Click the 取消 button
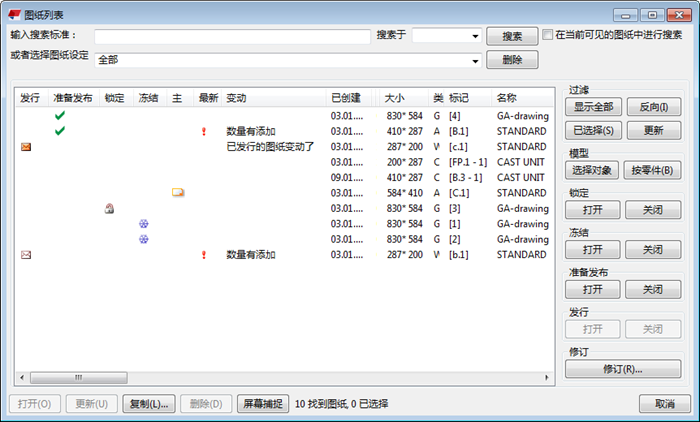This screenshot has height=422, width=700. [x=665, y=404]
